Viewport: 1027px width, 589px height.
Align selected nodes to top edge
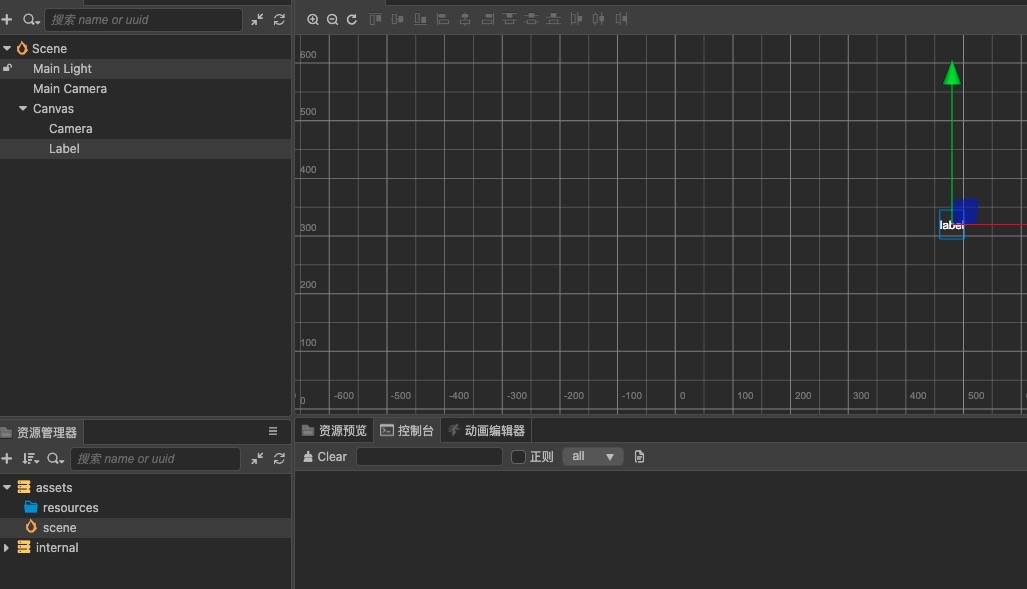(x=375, y=19)
